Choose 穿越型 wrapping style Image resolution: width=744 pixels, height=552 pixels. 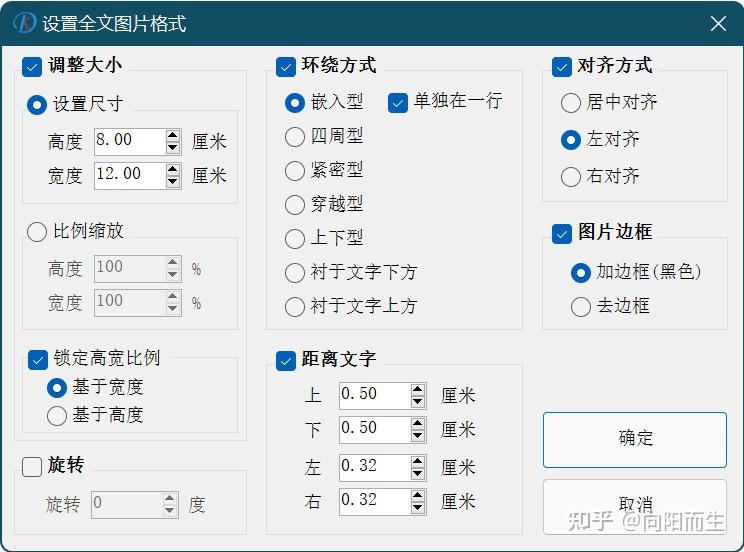pos(295,205)
